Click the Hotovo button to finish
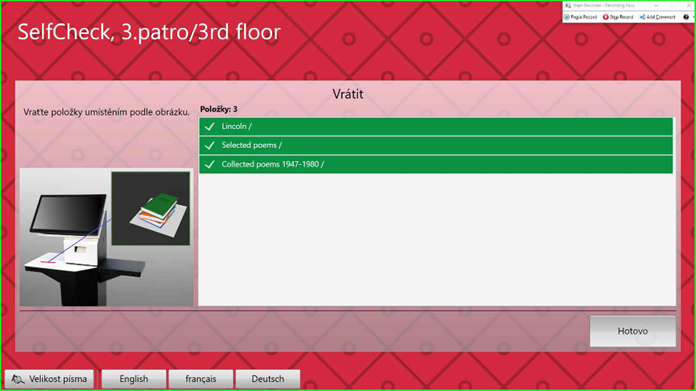696x391 pixels. (633, 331)
